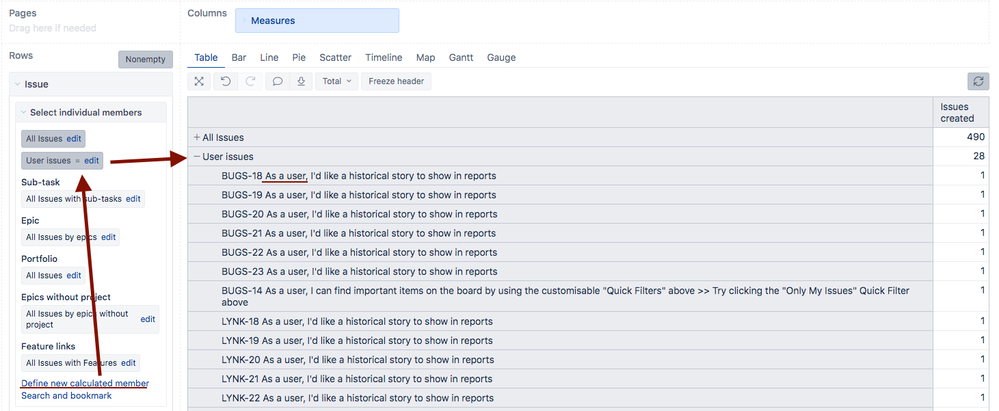The width and height of the screenshot is (999, 411).
Task: Click edit for All Issues with Features
Action: (128, 363)
